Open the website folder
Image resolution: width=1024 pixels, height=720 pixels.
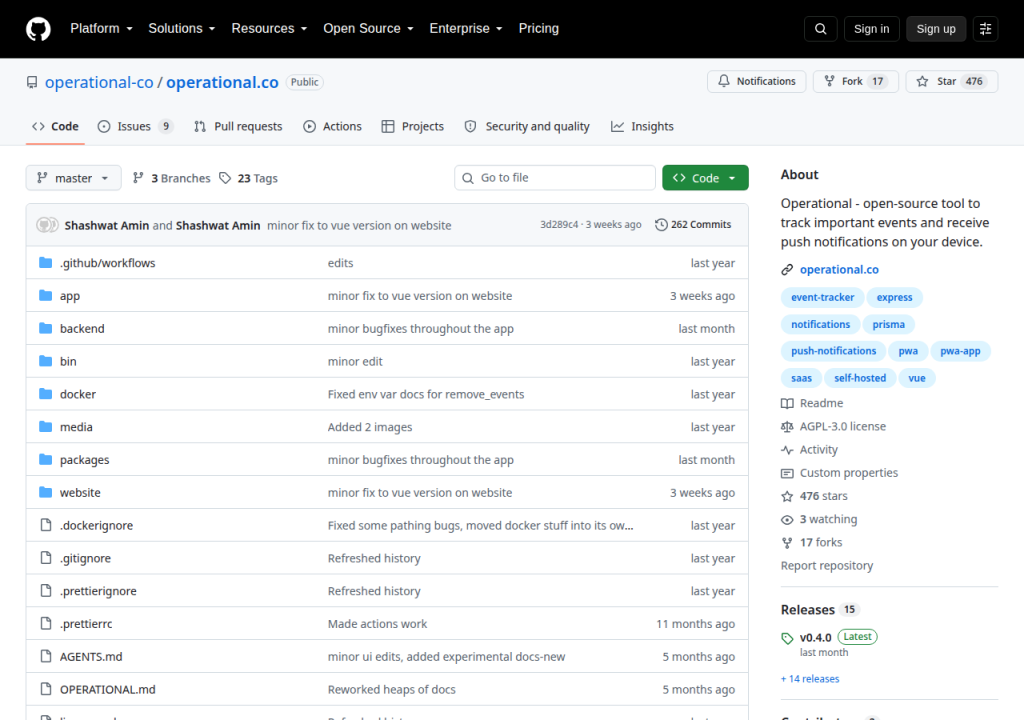click(x=80, y=493)
